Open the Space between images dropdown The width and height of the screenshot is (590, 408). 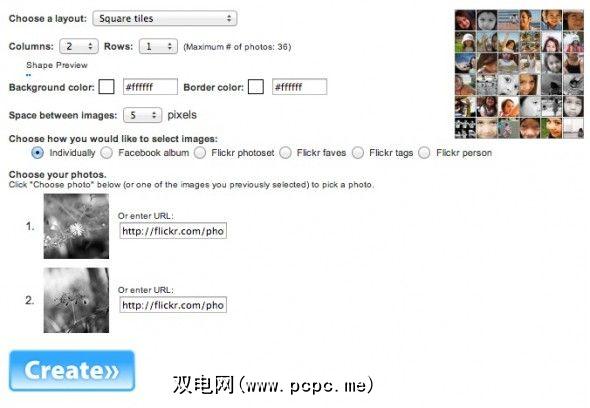pyautogui.click(x=143, y=115)
